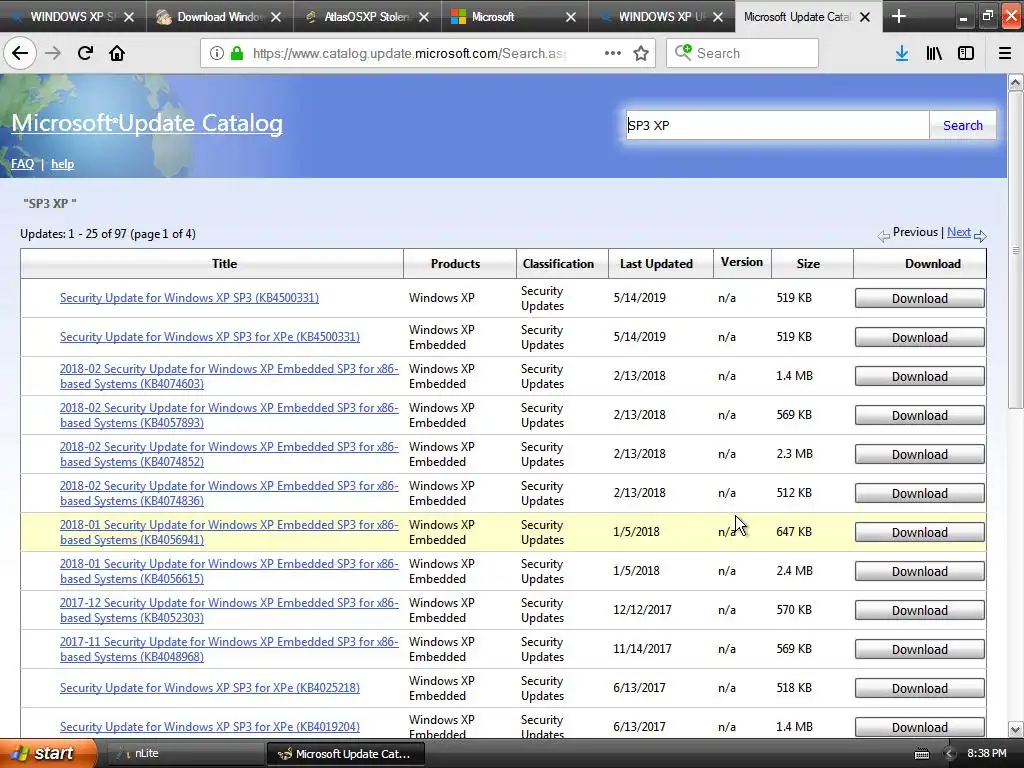Switch to the Microsoft tab
Screen dimensions: 1024x768
point(515,16)
